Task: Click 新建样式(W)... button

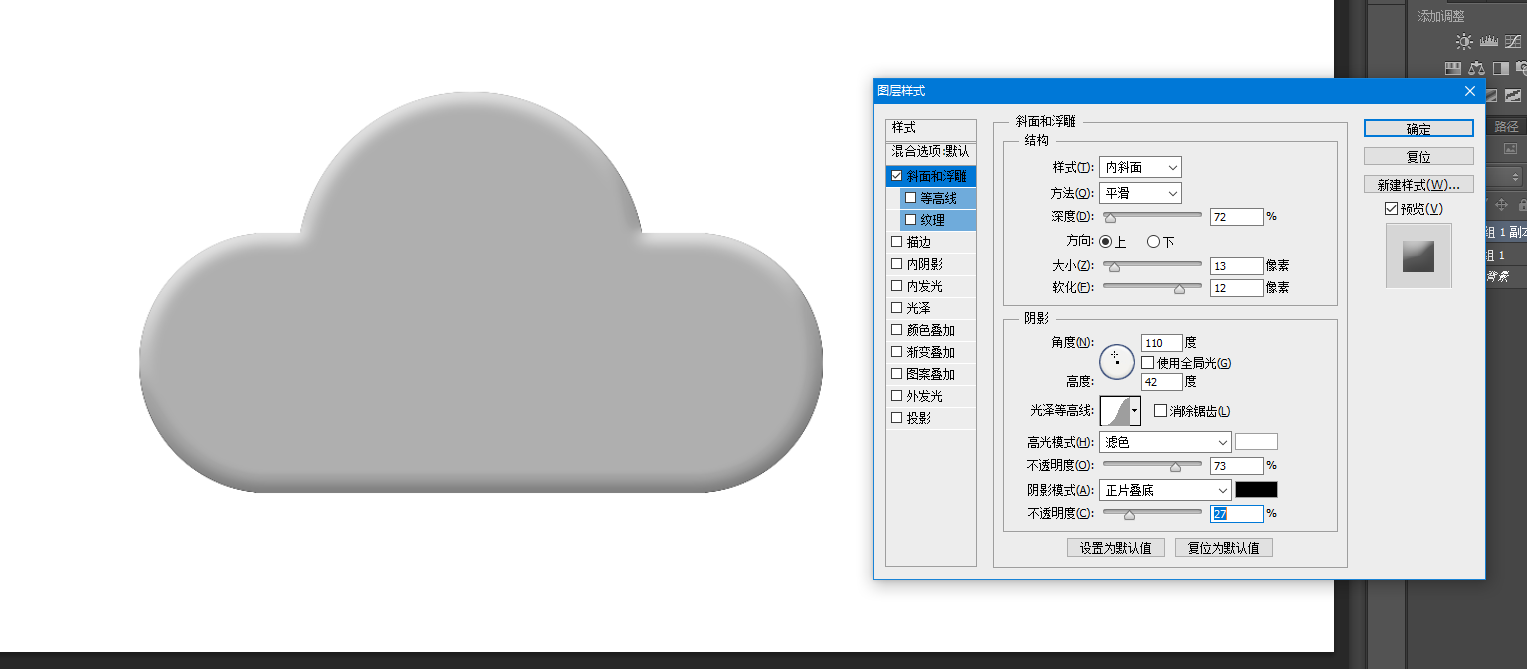Action: tap(1418, 185)
